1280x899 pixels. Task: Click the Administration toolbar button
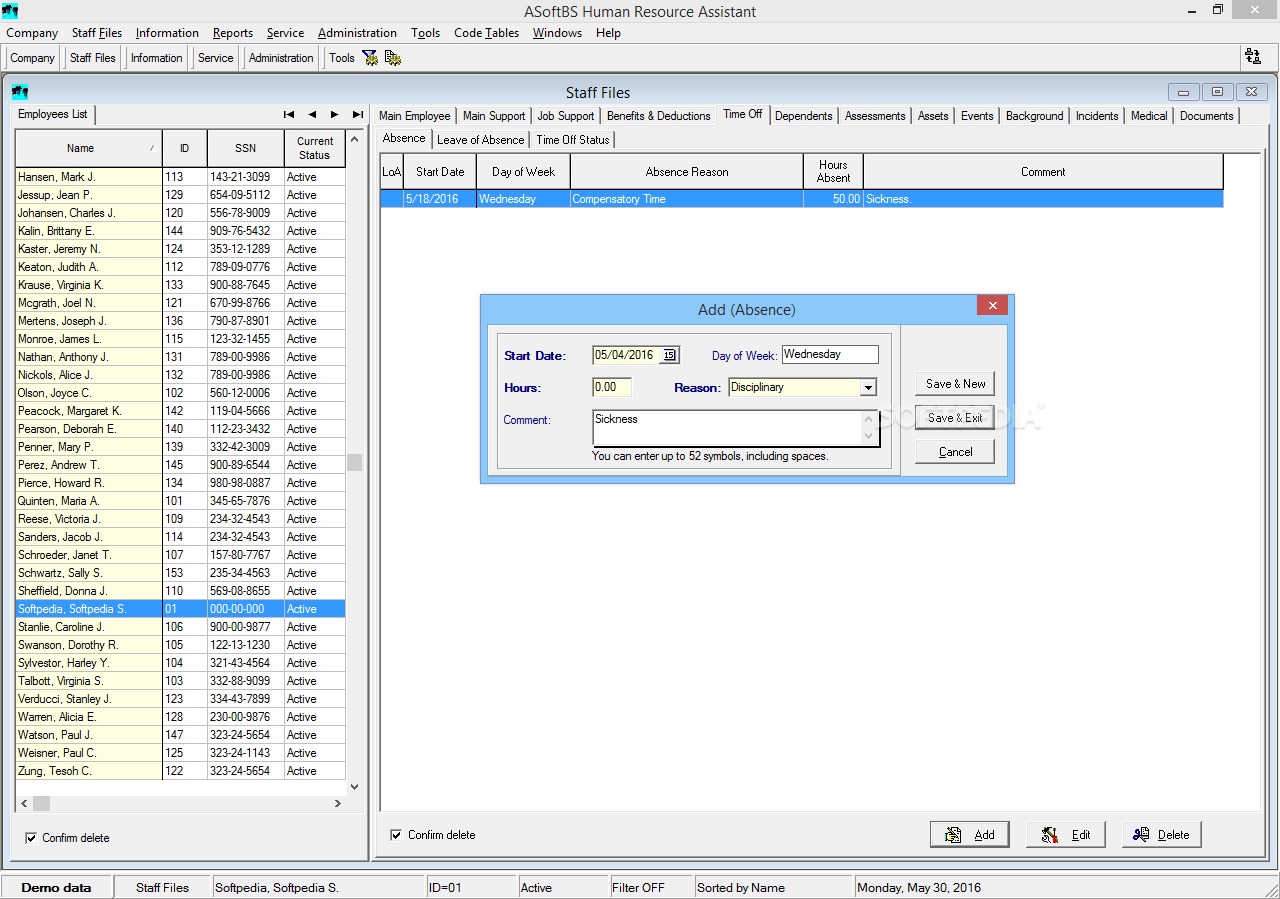pyautogui.click(x=281, y=58)
